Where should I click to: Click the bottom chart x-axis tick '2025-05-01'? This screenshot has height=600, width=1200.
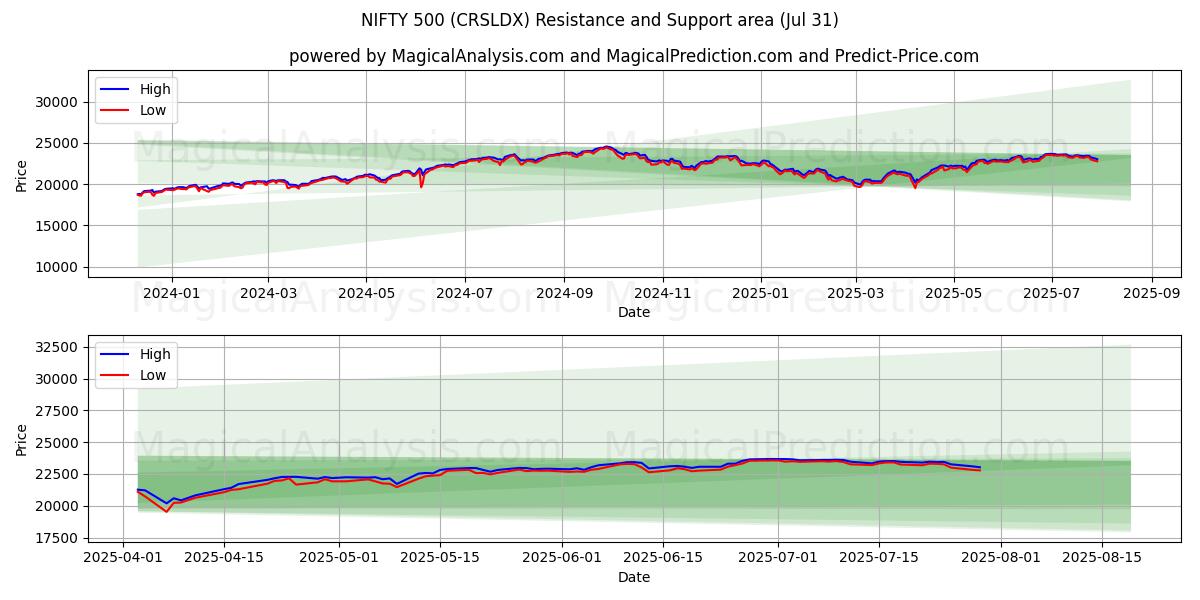tap(337, 558)
